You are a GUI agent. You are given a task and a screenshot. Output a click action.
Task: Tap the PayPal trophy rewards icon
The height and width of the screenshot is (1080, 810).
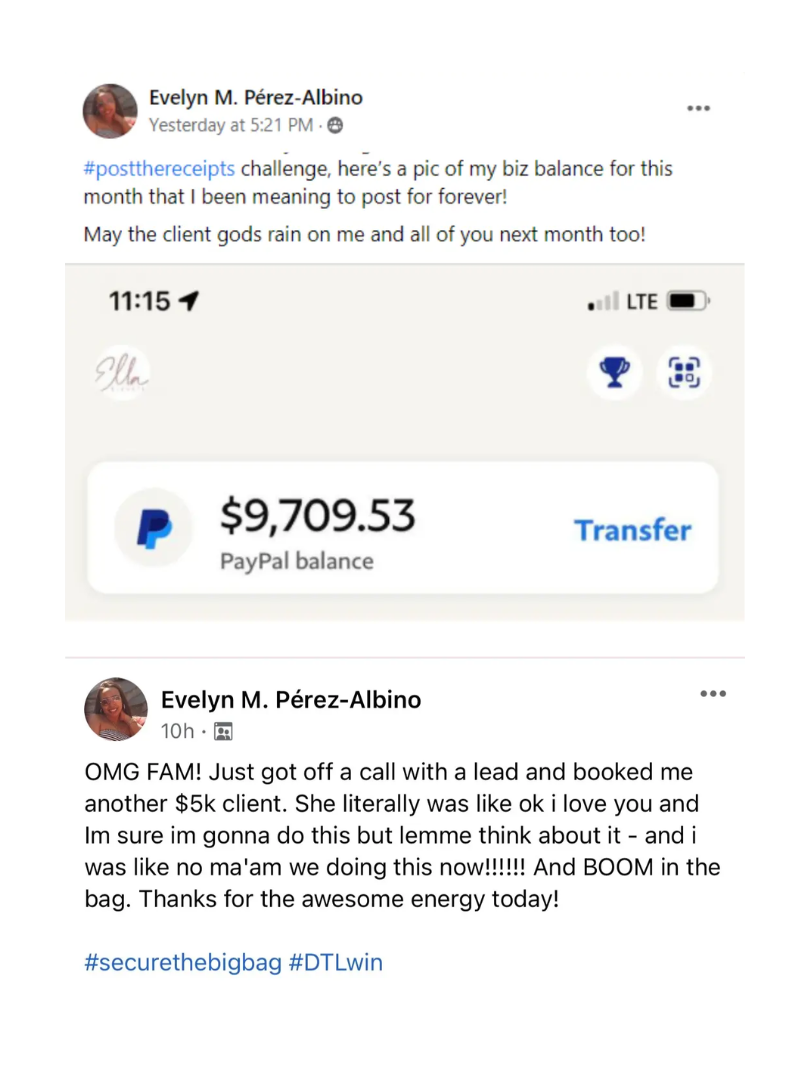(614, 374)
